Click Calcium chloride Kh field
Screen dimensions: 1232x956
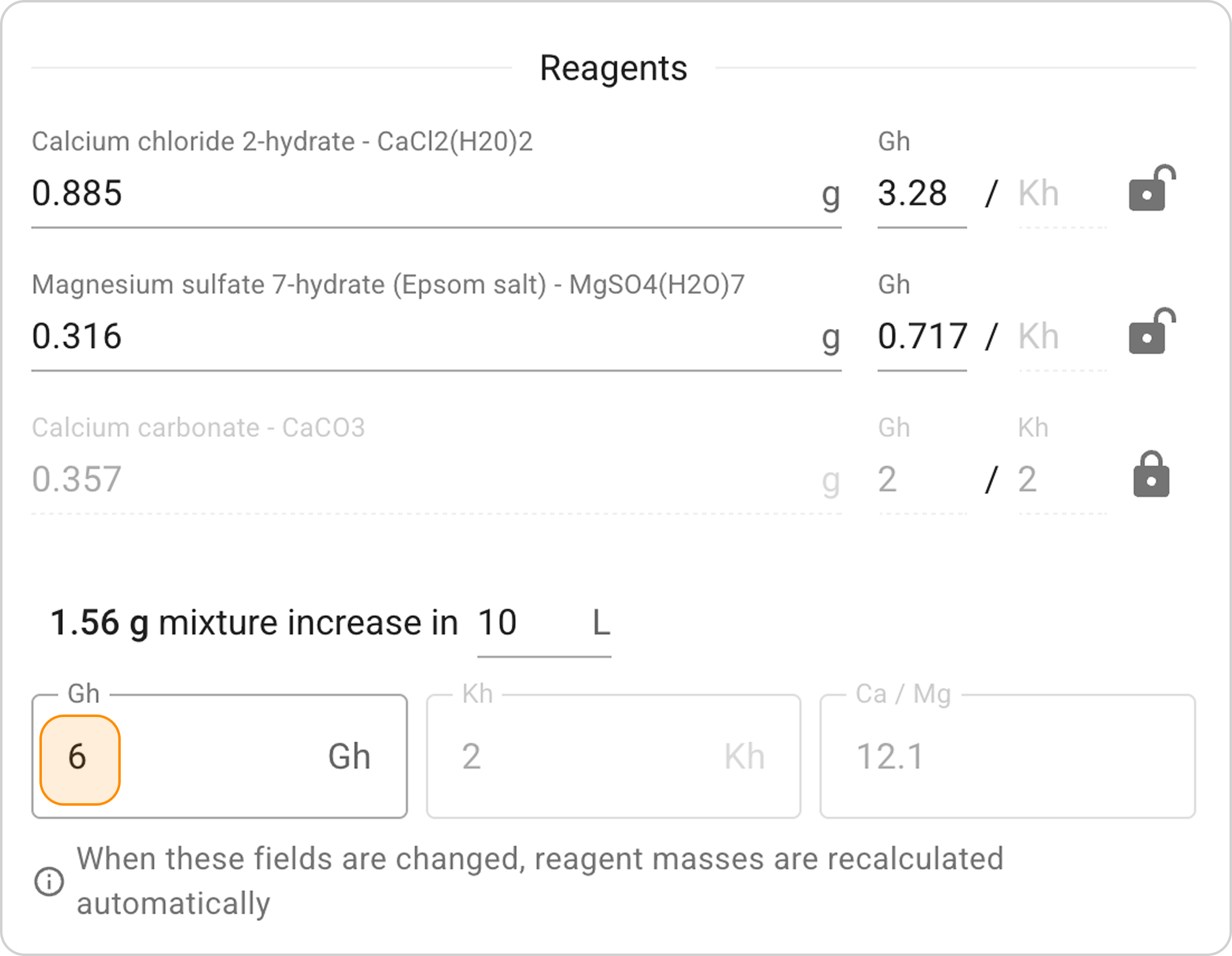coord(1061,193)
